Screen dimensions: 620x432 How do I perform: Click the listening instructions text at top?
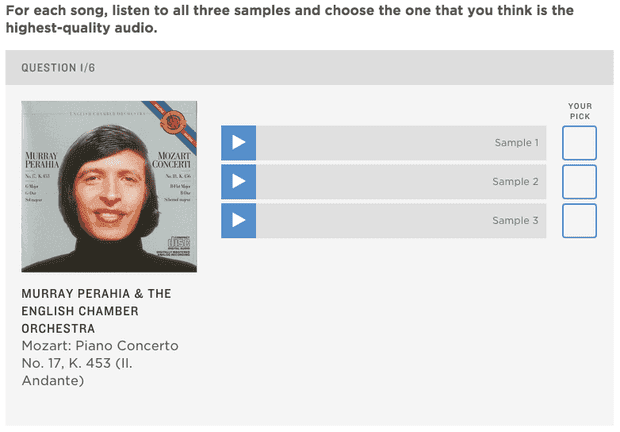click(290, 19)
